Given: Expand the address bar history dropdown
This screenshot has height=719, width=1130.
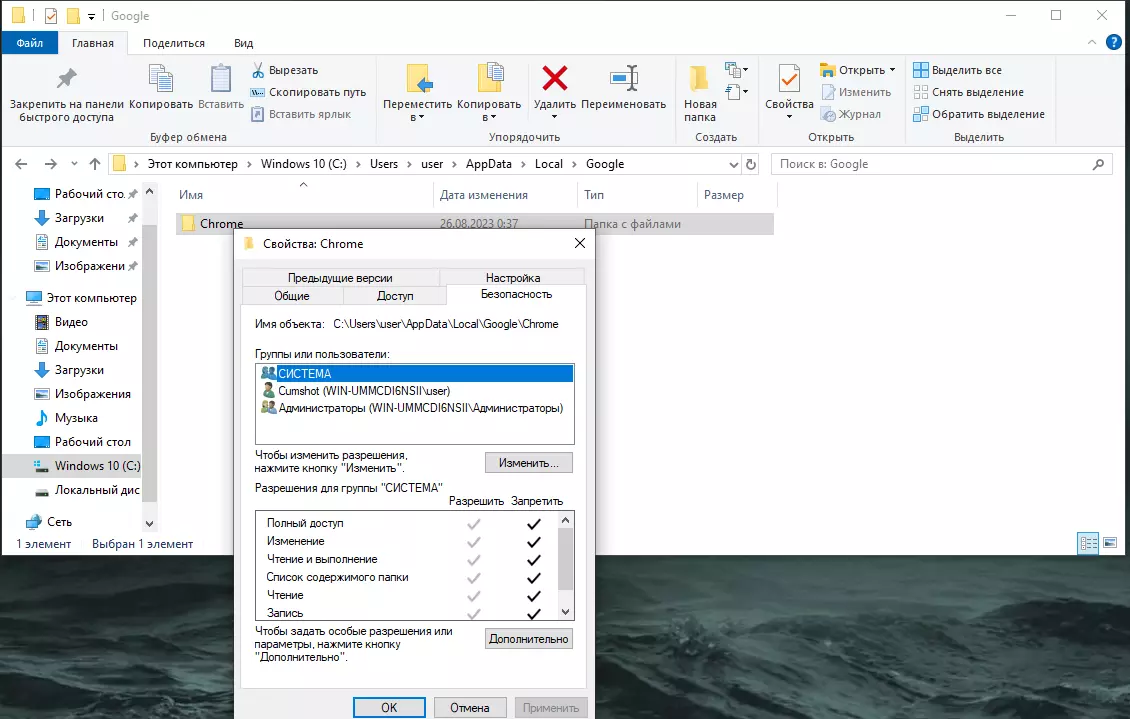Looking at the screenshot, I should click(734, 164).
